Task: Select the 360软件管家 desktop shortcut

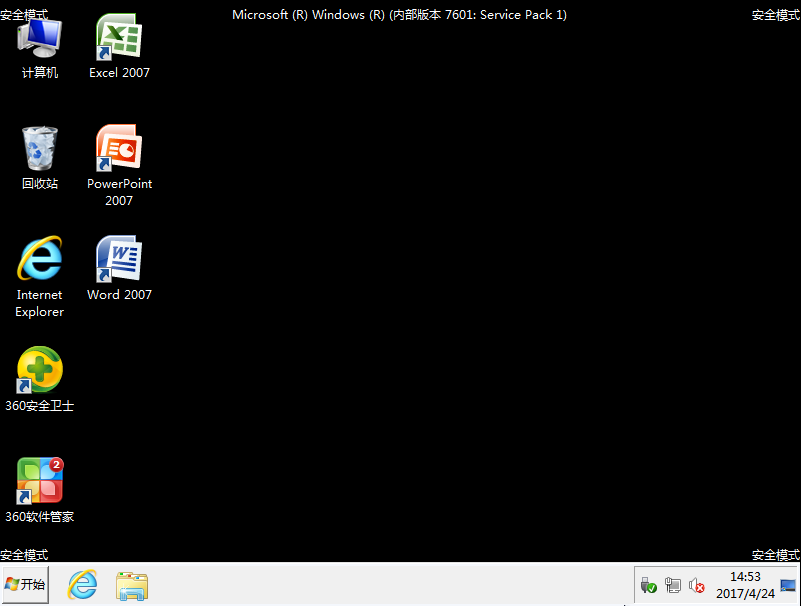Action: pyautogui.click(x=39, y=491)
